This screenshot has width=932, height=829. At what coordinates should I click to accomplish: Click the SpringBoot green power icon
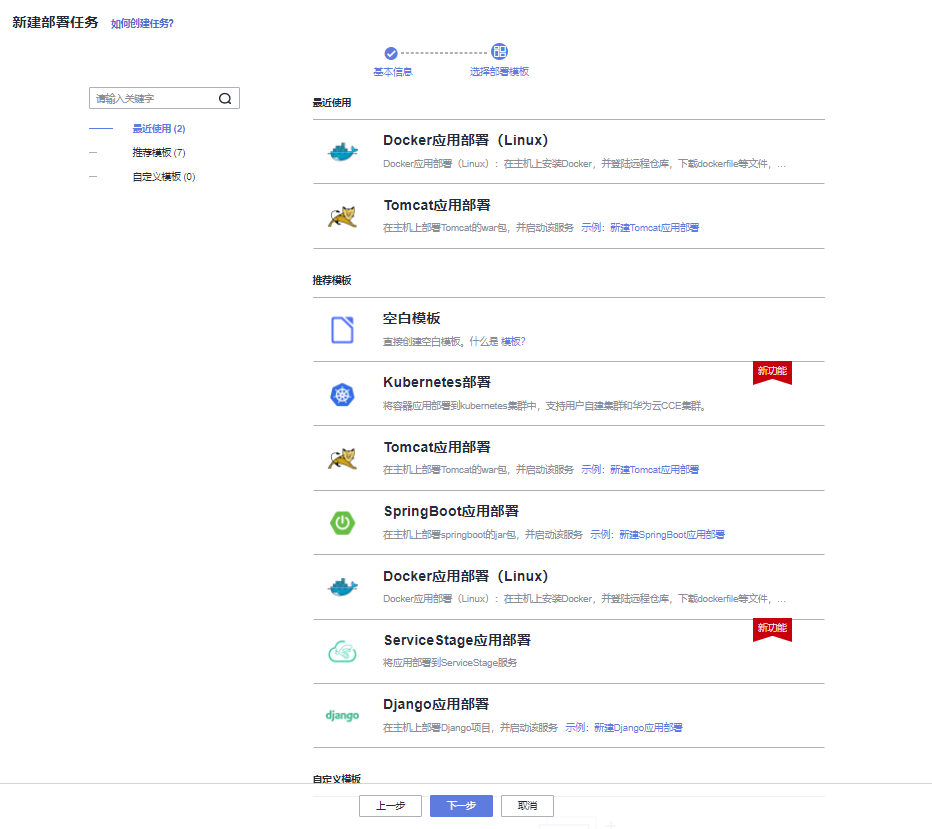point(342,523)
